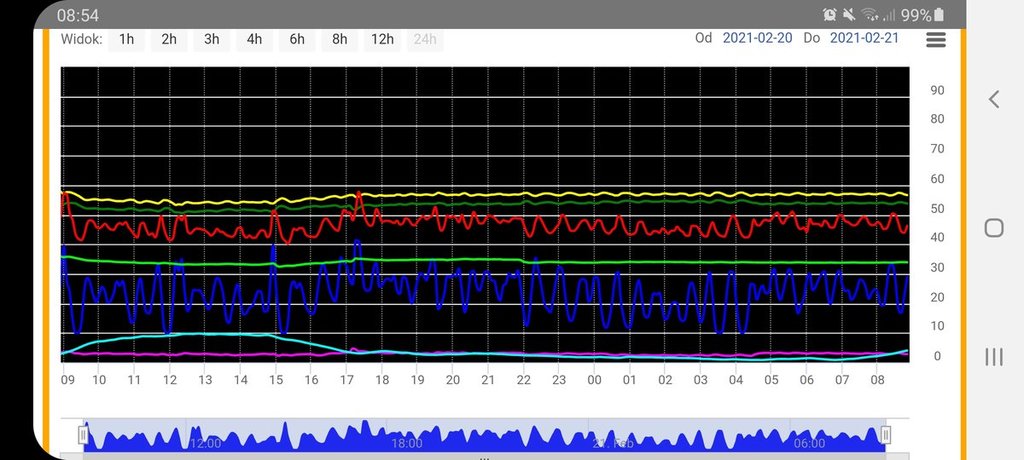Viewport: 1024px width, 460px height.
Task: Set the view range to 1h
Action: pos(126,39)
